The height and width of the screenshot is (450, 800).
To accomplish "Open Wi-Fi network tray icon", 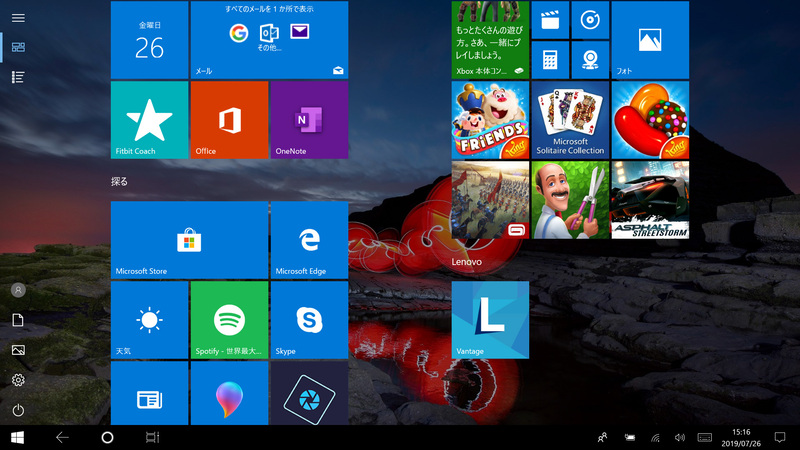I will click(656, 438).
